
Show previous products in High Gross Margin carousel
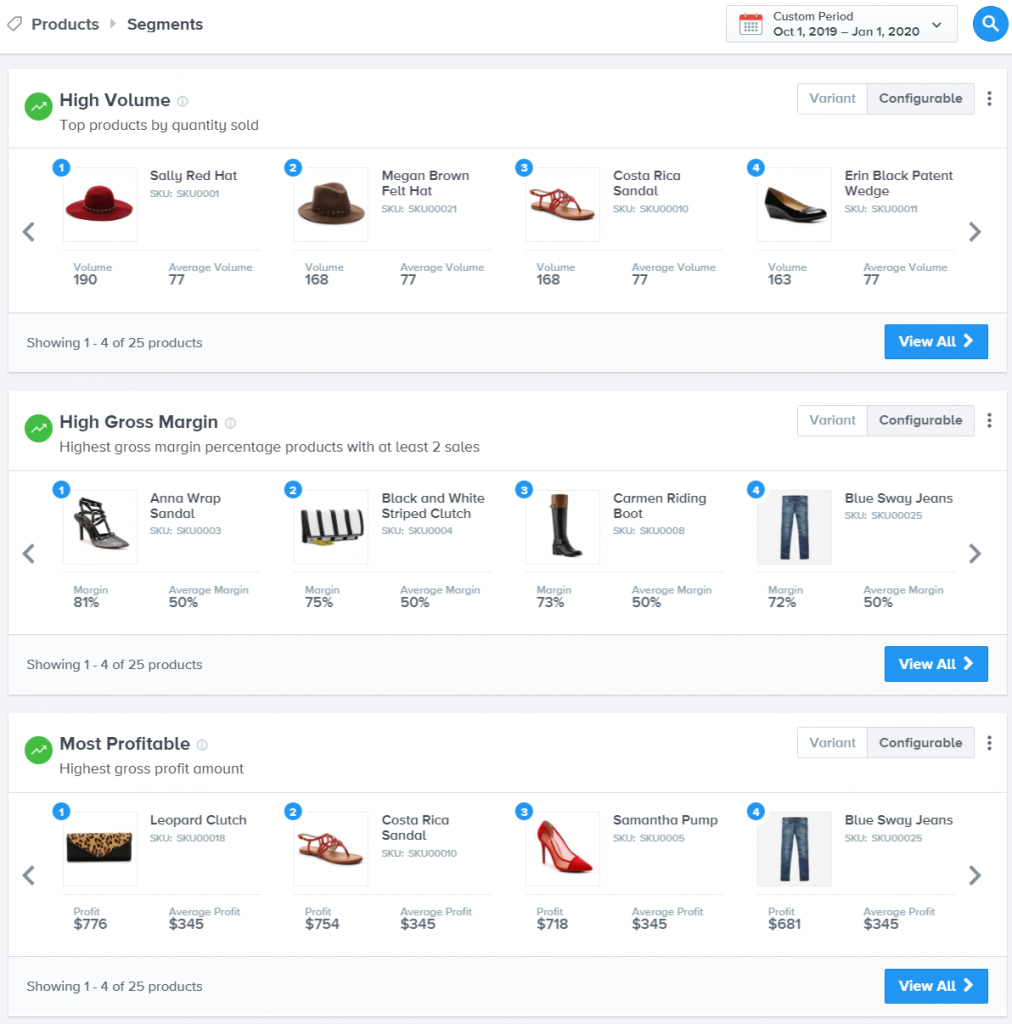(29, 554)
